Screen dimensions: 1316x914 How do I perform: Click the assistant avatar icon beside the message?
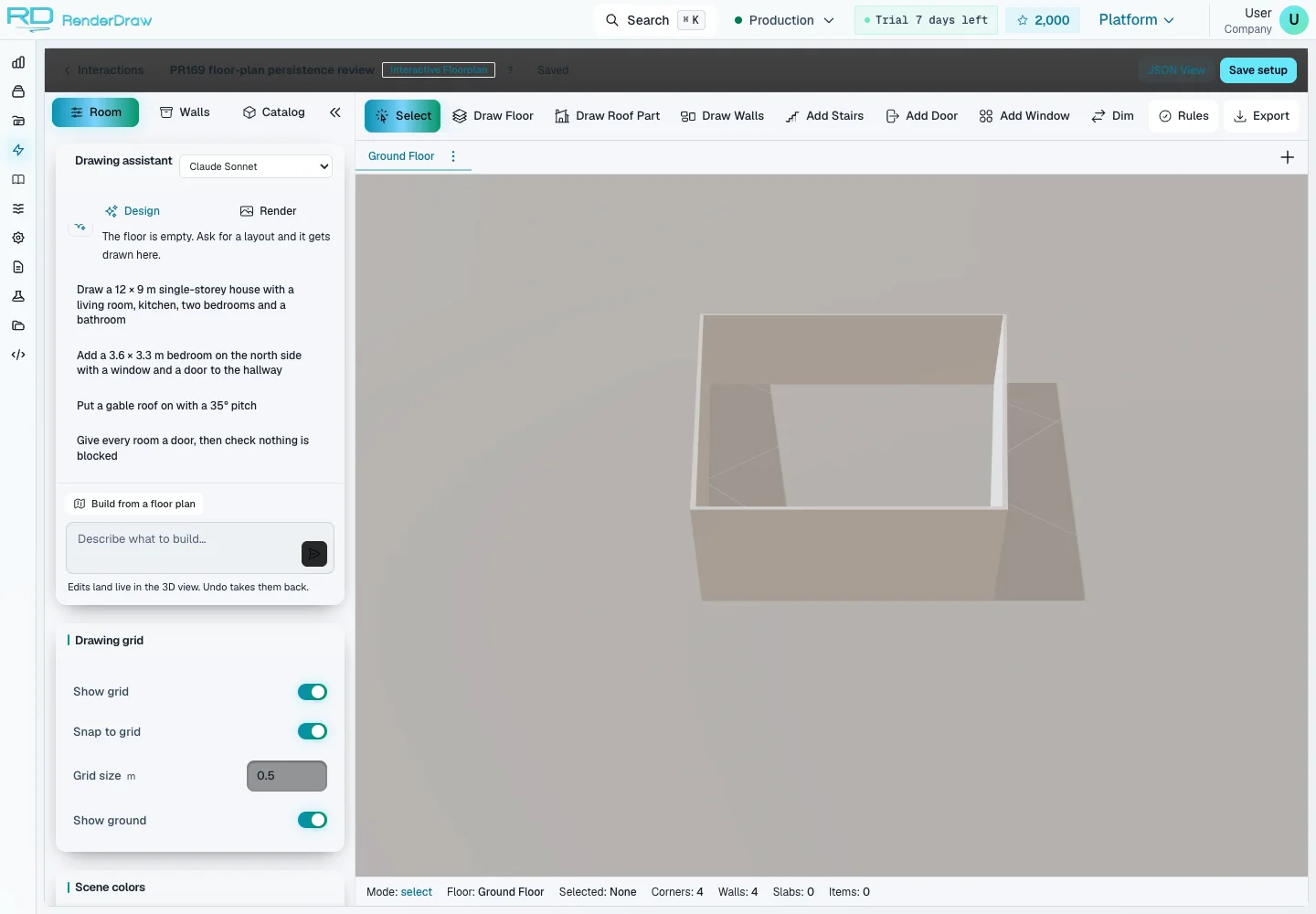pos(80,227)
